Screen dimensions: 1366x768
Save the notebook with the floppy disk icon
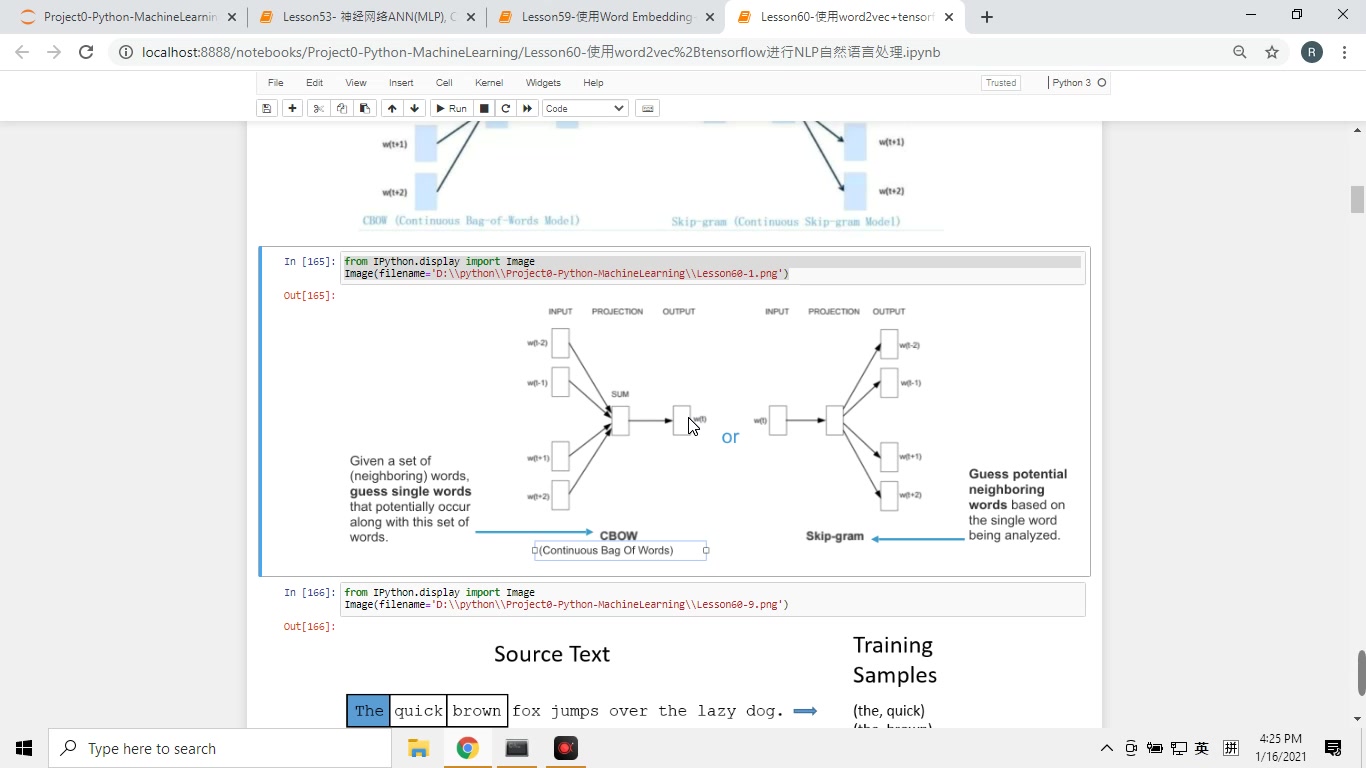pos(266,108)
